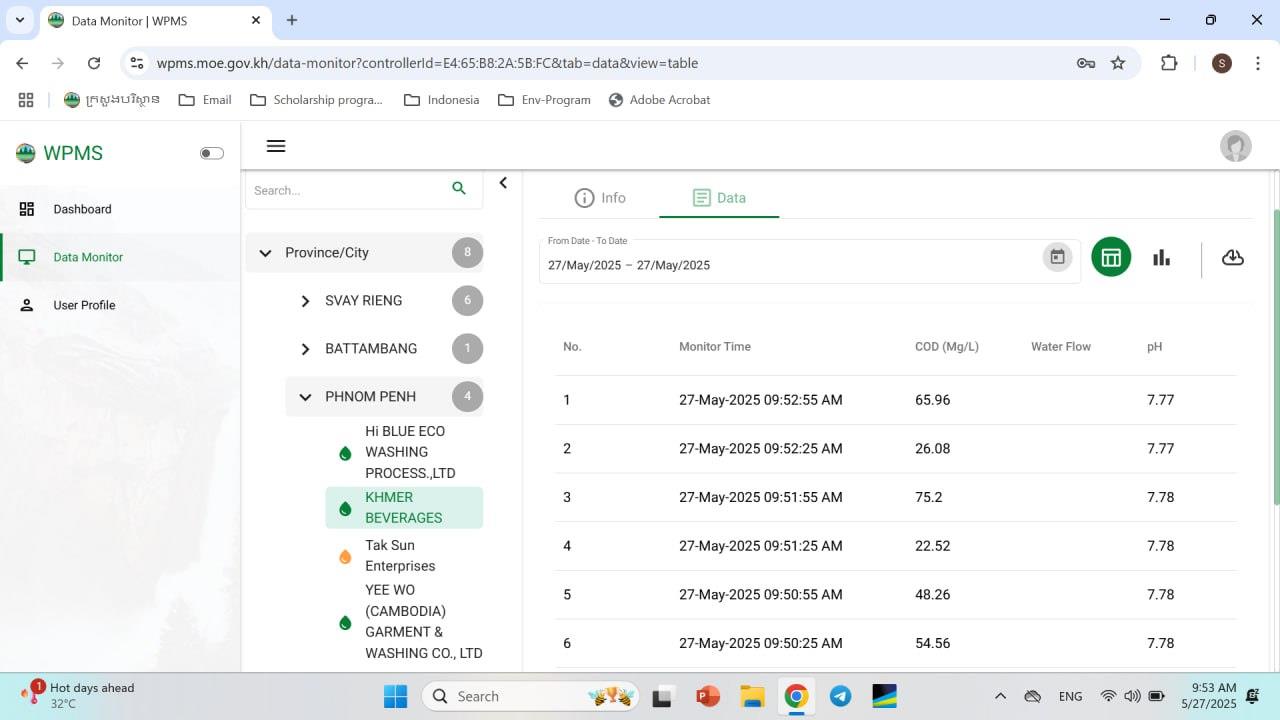Open the Chrome tab search dropdown
This screenshot has height=720, width=1280.
pos(19,20)
